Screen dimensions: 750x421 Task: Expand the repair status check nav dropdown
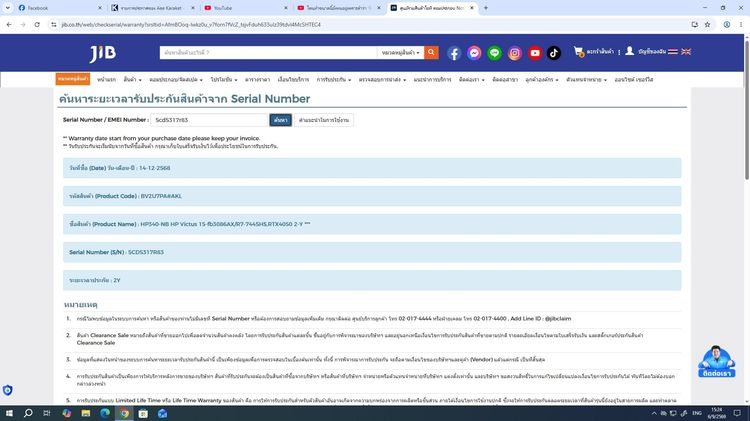(382, 79)
